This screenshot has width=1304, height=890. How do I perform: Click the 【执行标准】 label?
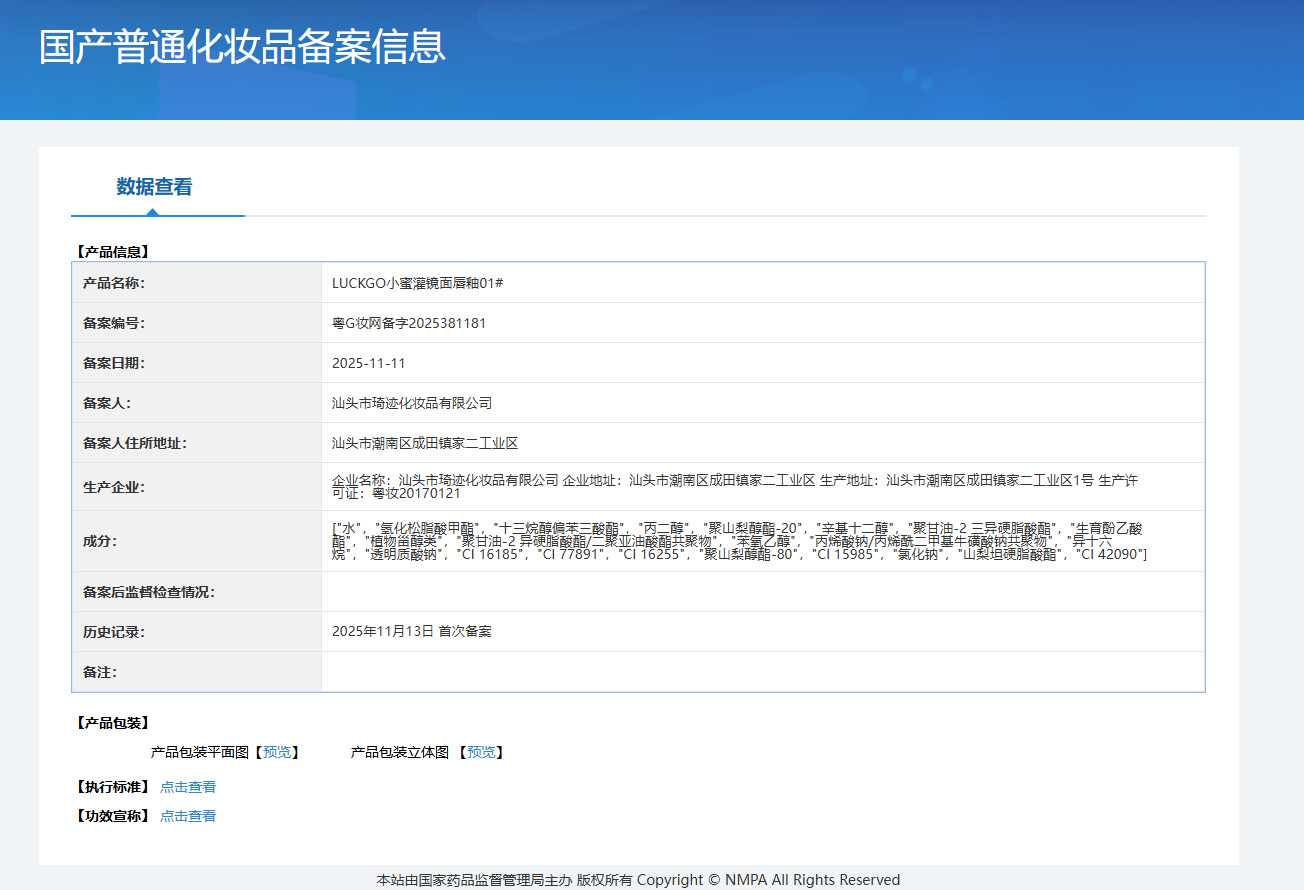(112, 787)
